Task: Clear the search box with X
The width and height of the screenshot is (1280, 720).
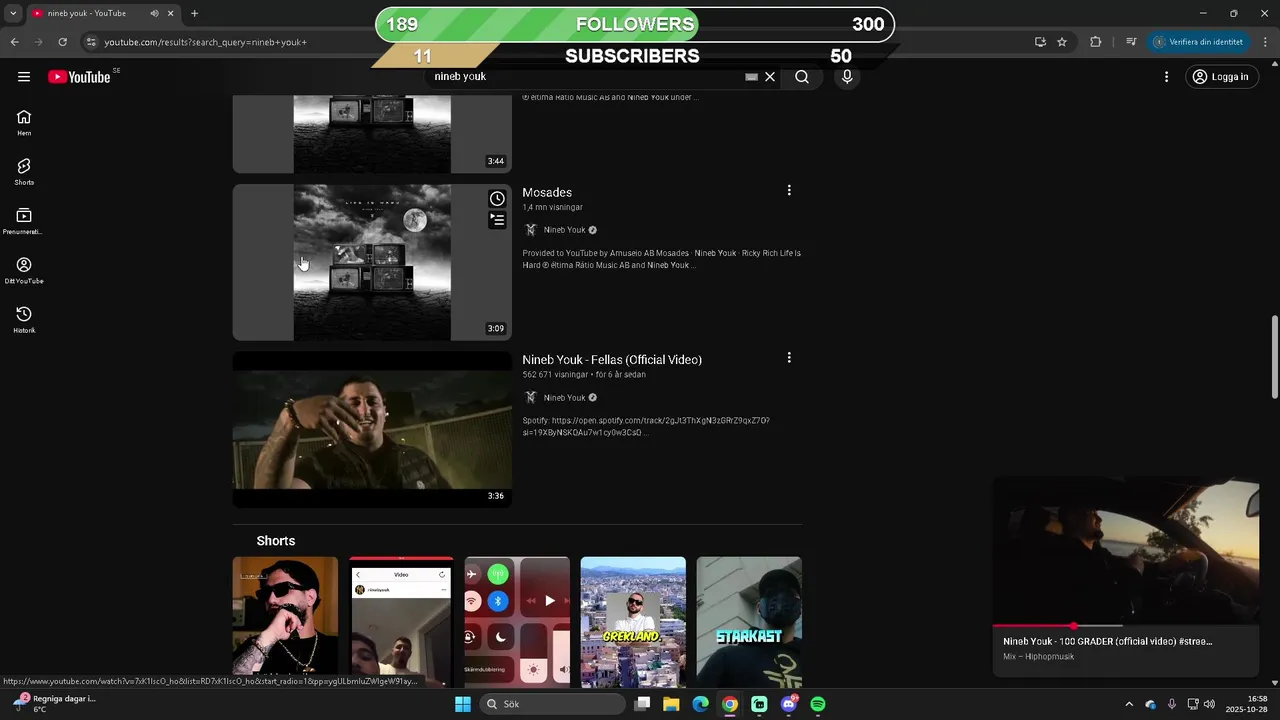Action: (x=770, y=77)
